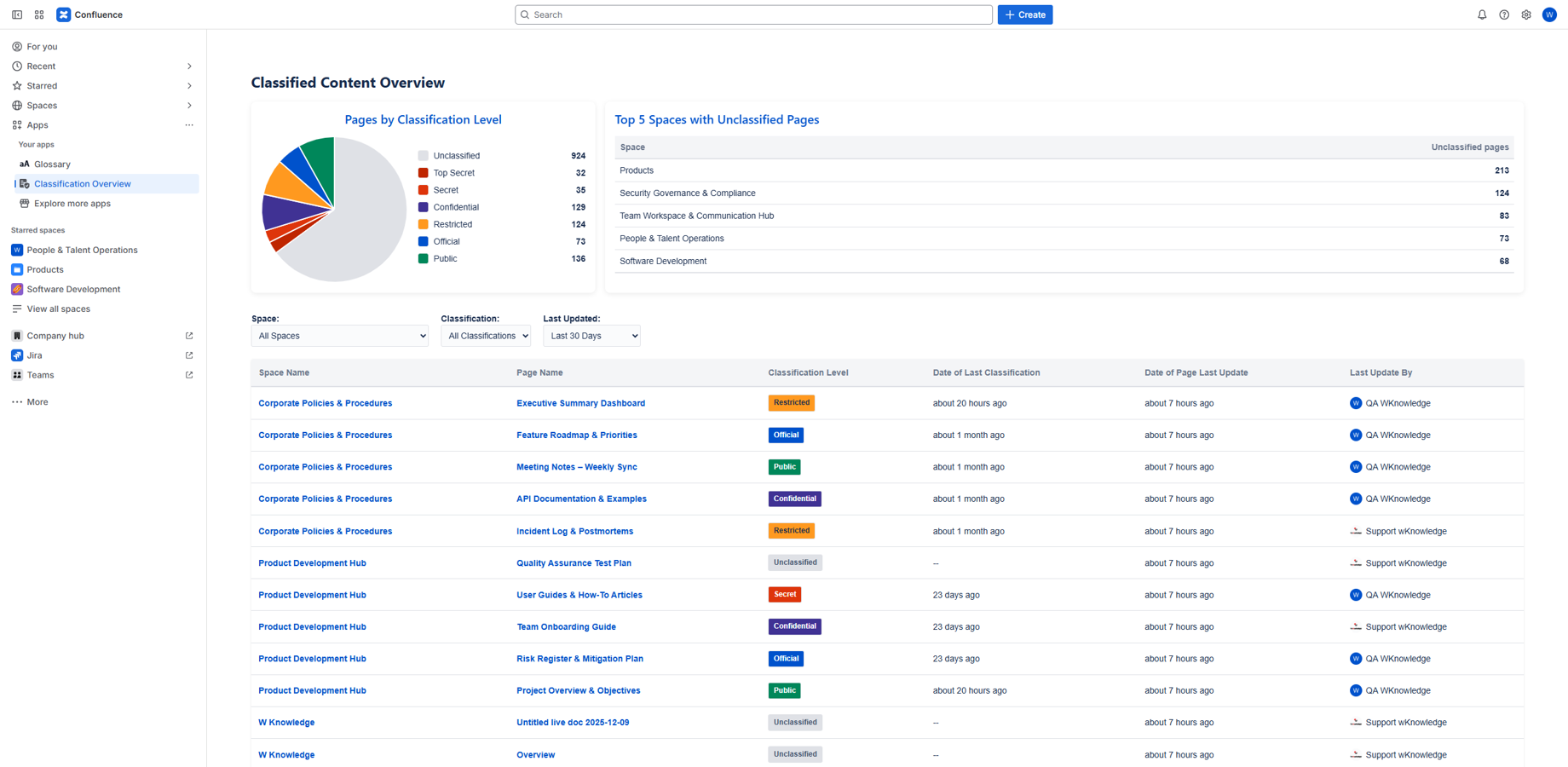Click the Create button

coord(1025,14)
